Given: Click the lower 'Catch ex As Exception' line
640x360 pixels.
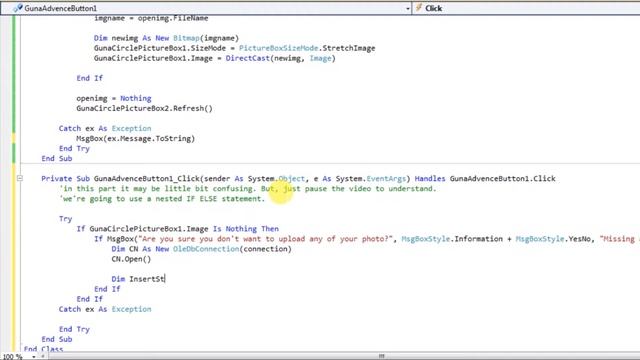Looking at the screenshot, I should (105, 309).
